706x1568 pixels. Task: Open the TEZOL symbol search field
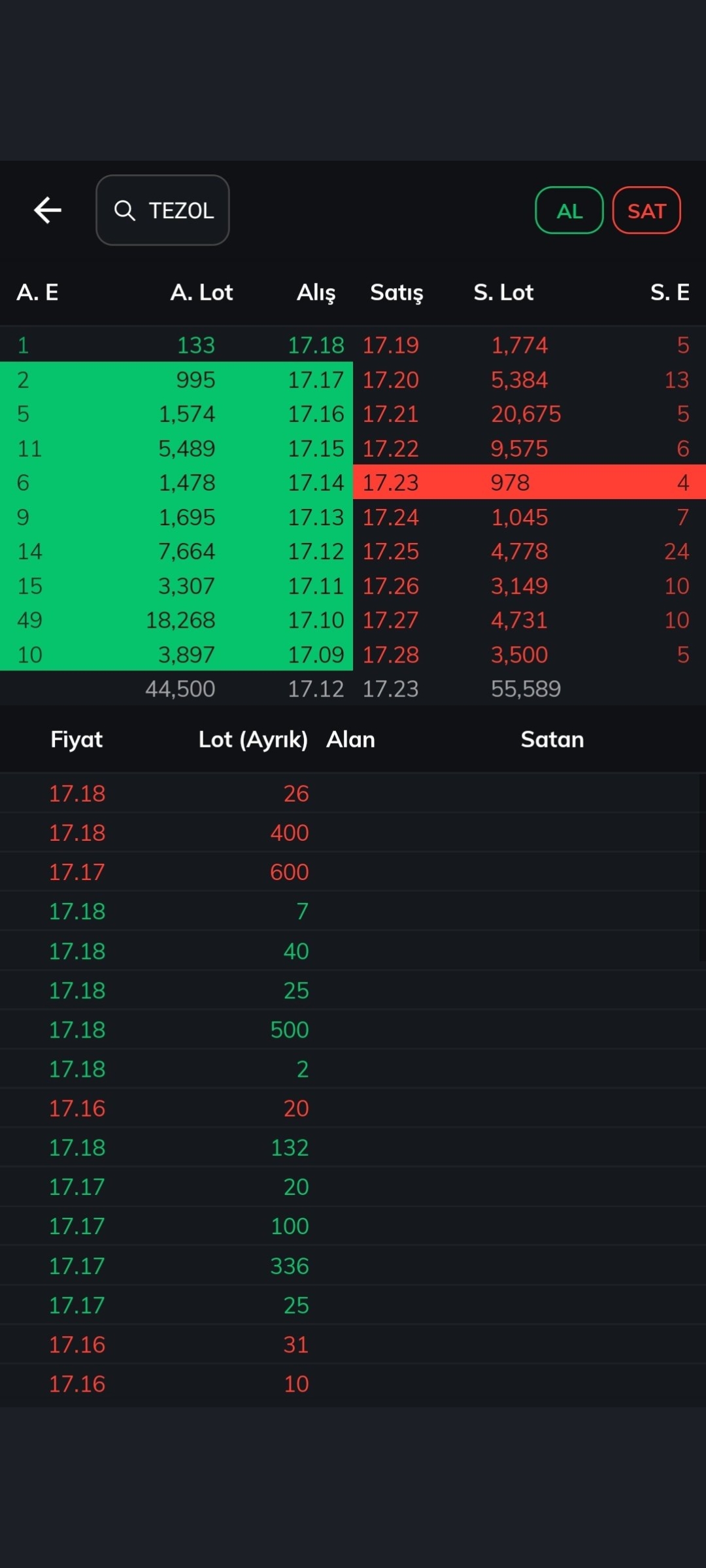(x=163, y=210)
